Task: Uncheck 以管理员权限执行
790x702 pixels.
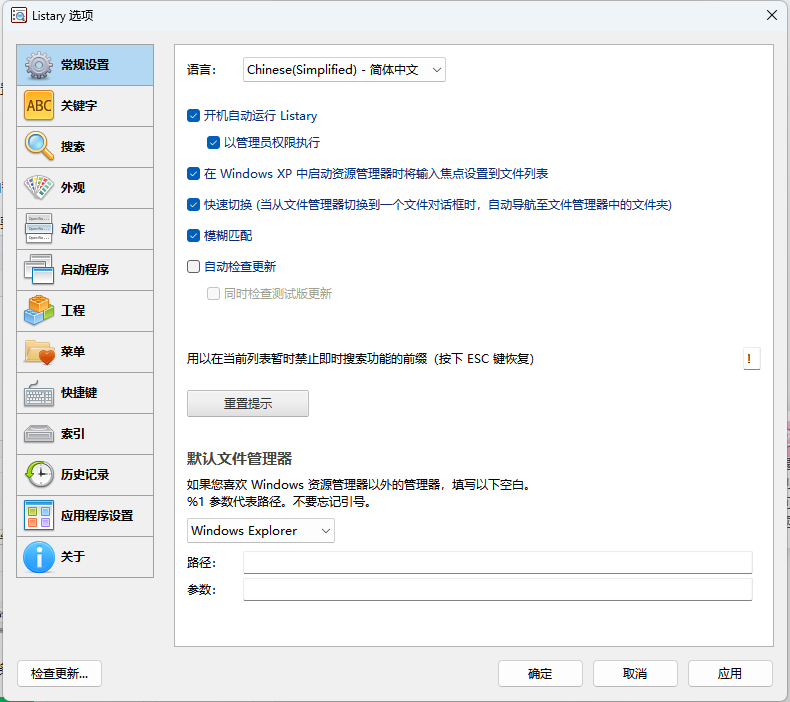Action: (214, 143)
